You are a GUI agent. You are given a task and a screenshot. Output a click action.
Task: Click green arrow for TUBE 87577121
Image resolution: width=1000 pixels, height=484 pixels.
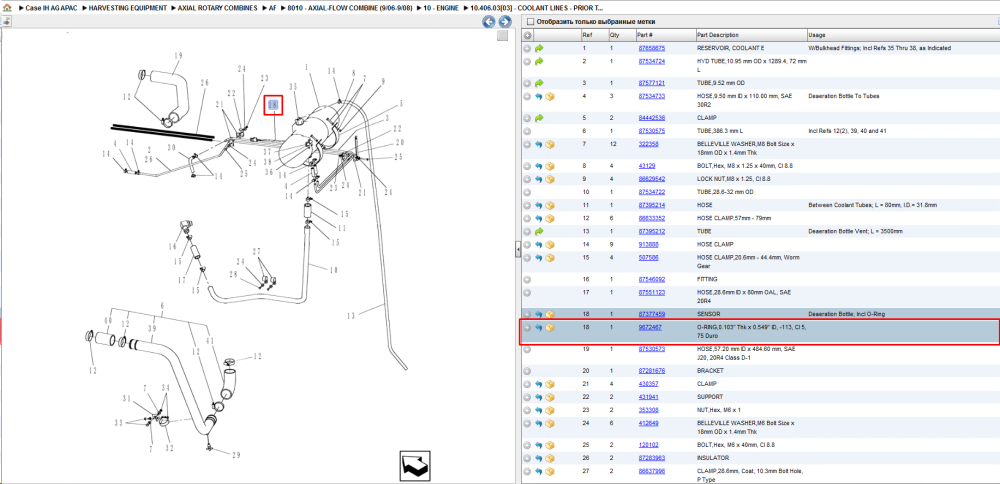[x=540, y=84]
